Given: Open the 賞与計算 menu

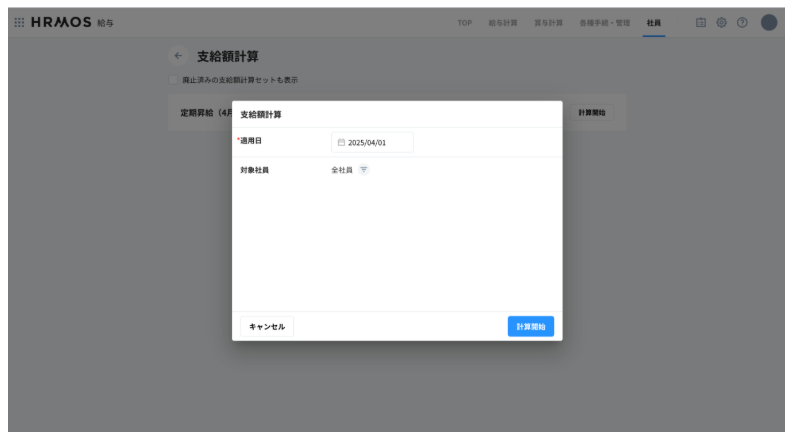Looking at the screenshot, I should click(547, 23).
